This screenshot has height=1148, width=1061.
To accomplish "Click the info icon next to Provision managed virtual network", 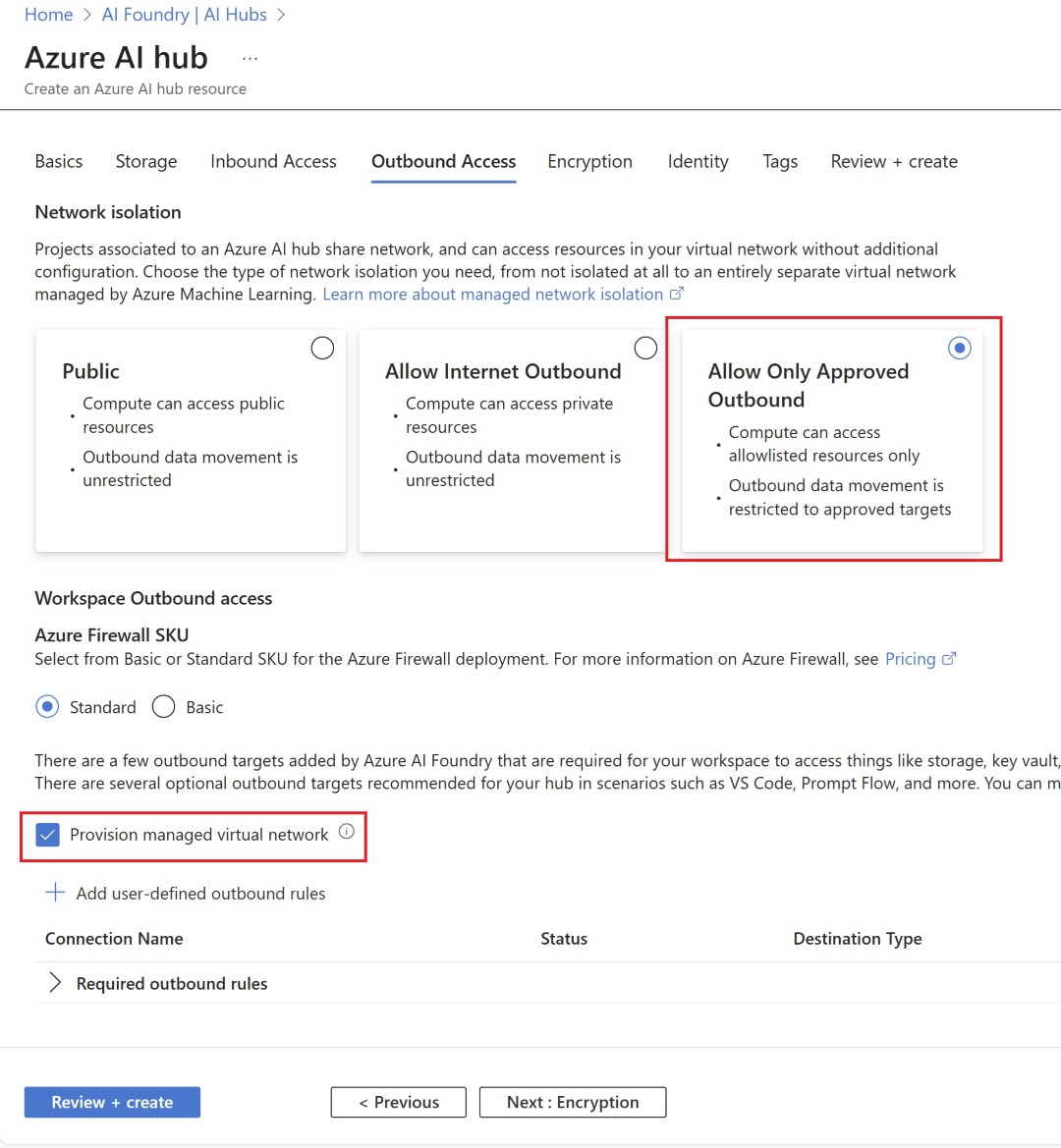I will click(347, 832).
